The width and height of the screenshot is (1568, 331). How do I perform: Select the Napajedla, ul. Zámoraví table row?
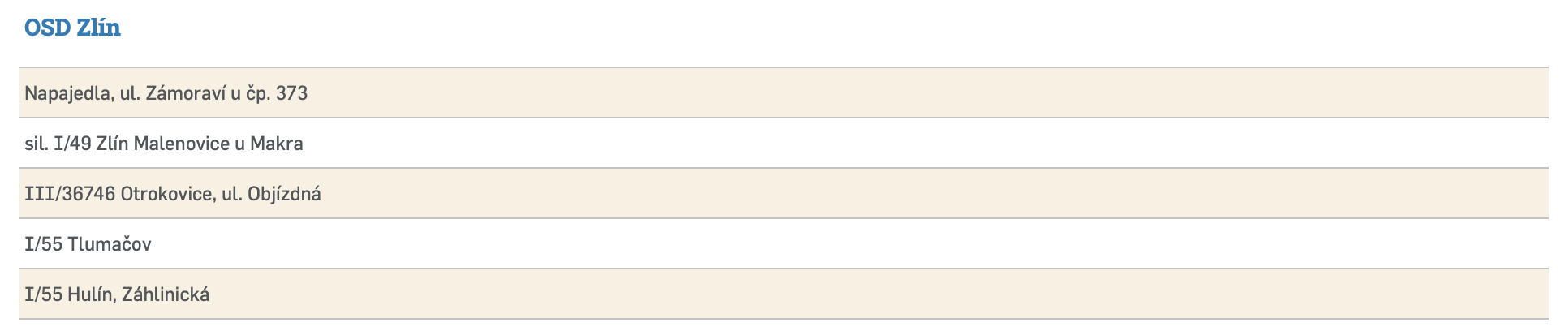[783, 93]
